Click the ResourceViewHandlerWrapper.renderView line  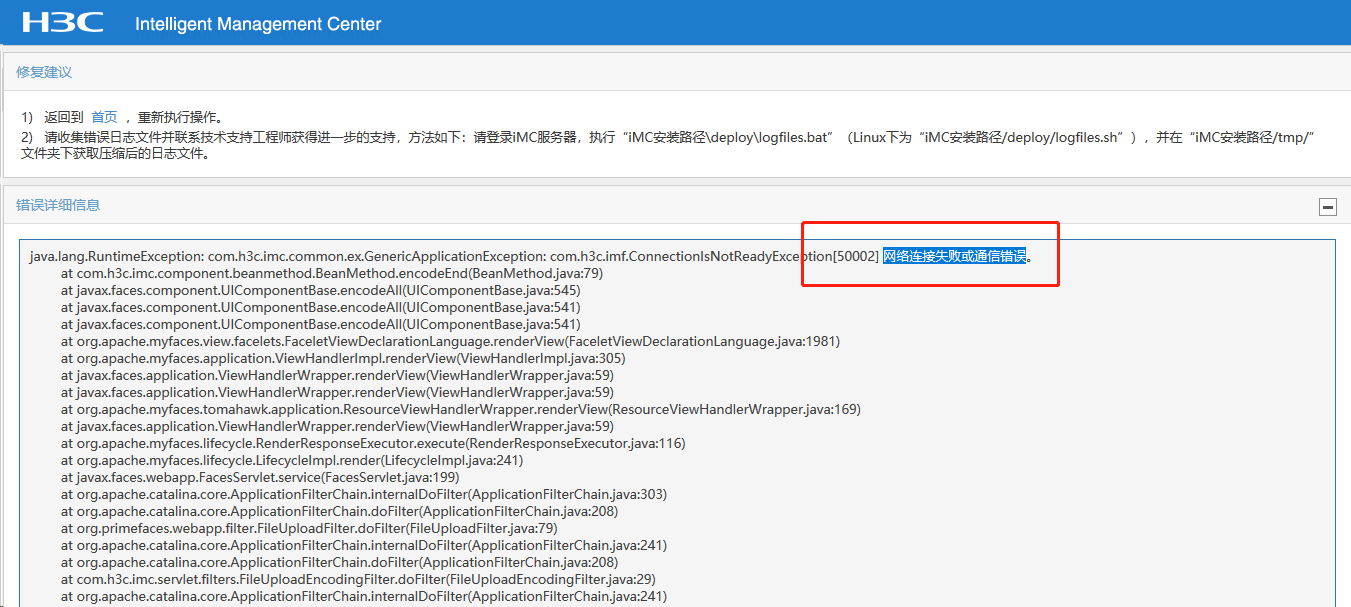click(x=461, y=409)
